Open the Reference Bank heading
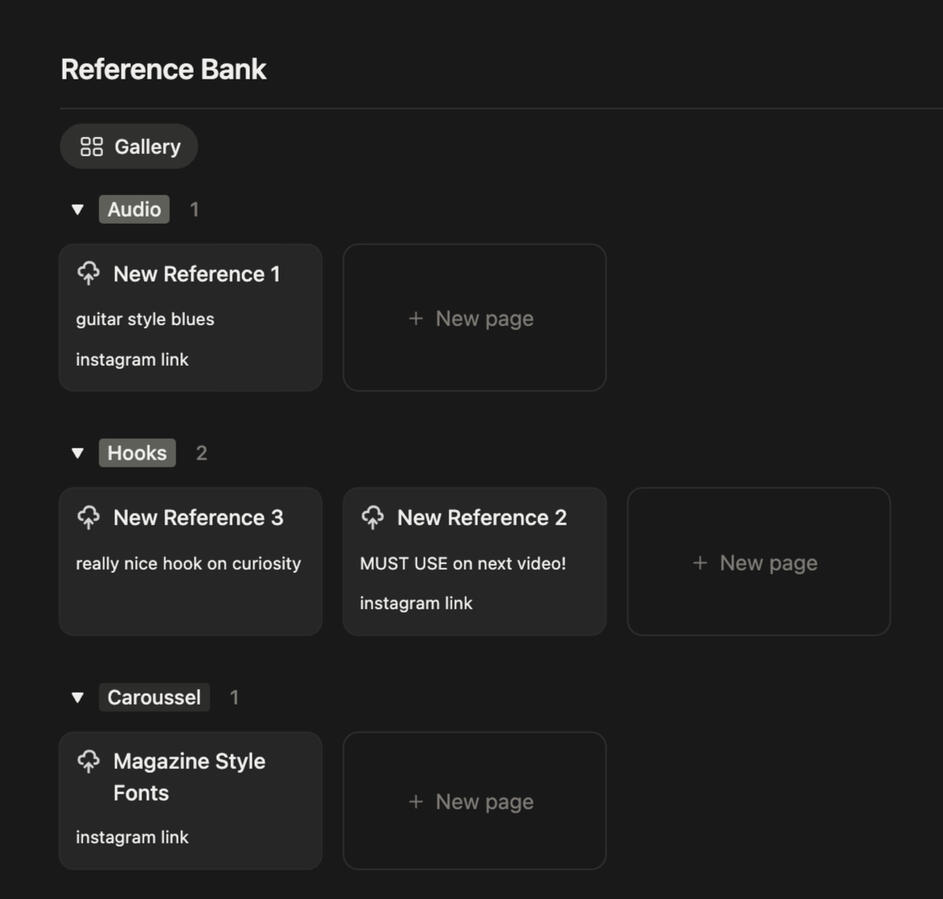 (x=164, y=69)
